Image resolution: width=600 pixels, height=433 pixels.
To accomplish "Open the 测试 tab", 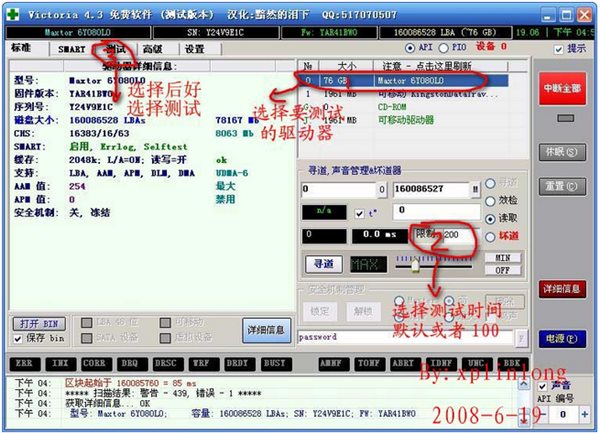I will click(x=116, y=49).
